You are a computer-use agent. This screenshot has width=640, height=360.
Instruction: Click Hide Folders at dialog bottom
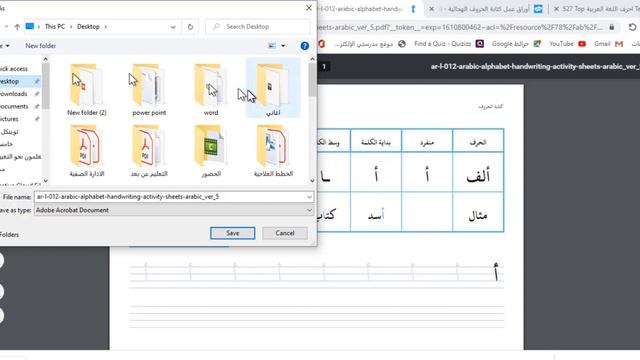[9, 235]
